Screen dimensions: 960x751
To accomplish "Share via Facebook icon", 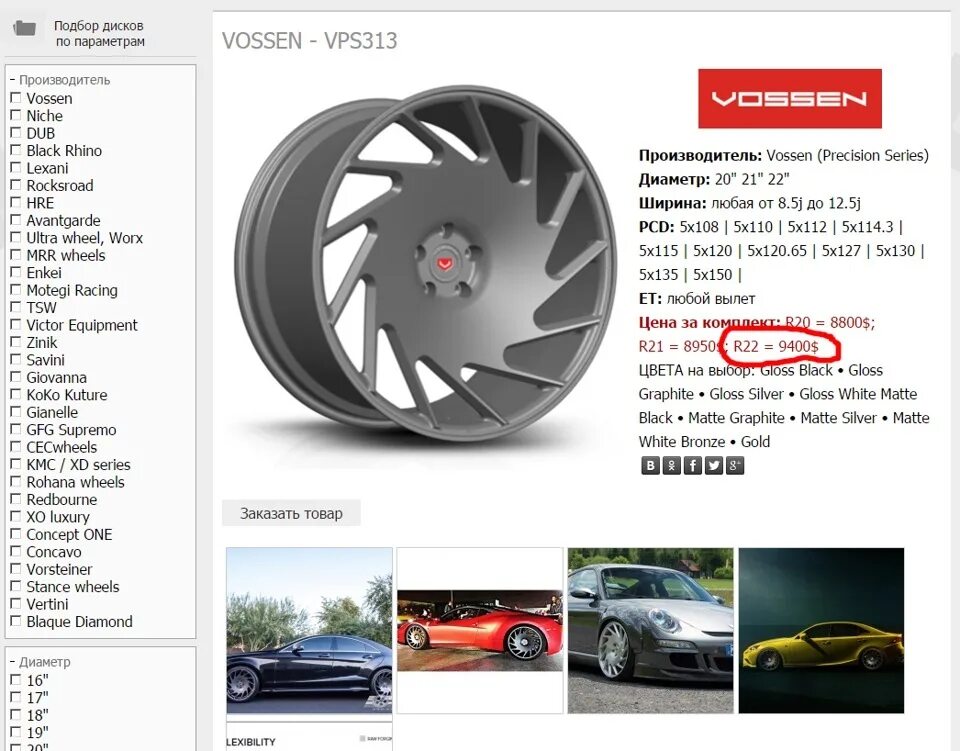I will [692, 466].
